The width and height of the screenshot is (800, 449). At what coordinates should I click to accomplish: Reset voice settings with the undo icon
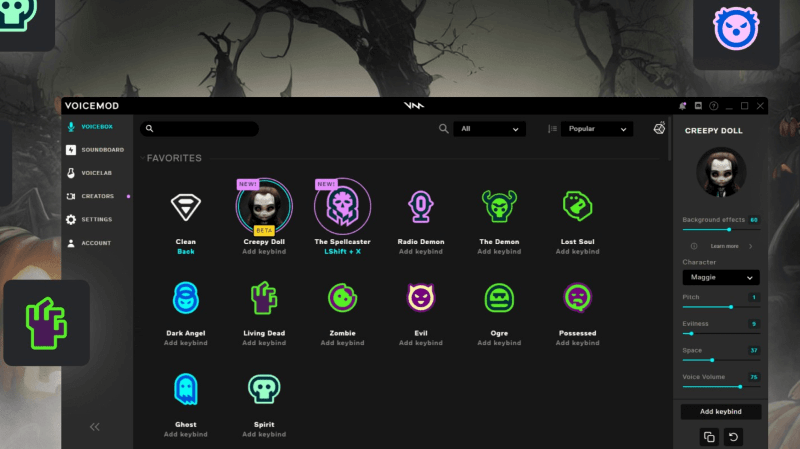click(733, 437)
